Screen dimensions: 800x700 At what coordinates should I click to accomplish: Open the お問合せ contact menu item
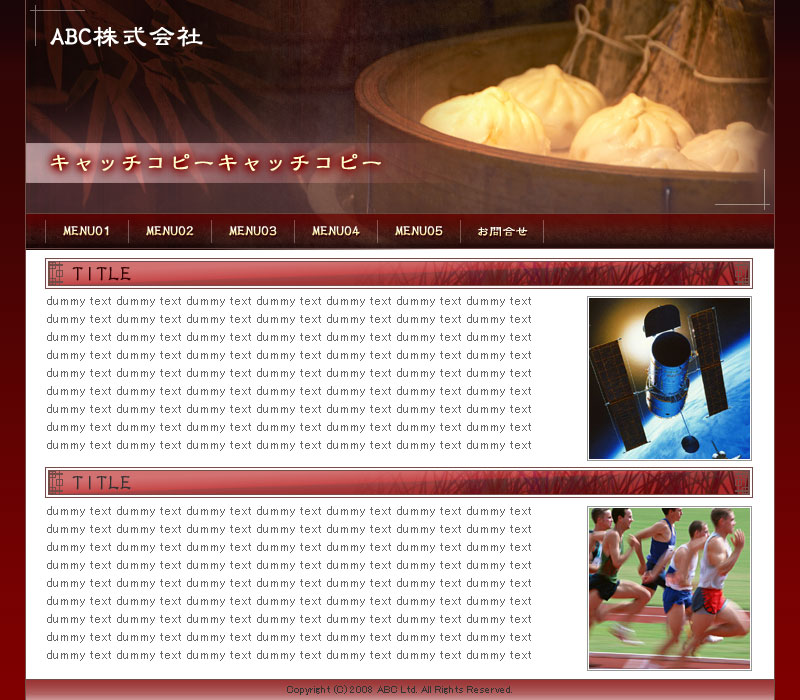(502, 231)
